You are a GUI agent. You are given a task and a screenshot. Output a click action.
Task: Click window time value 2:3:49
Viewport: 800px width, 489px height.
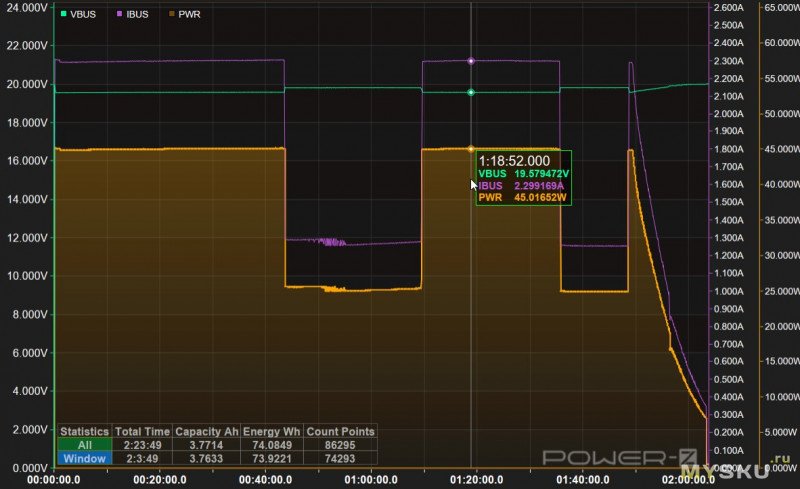tap(142, 458)
